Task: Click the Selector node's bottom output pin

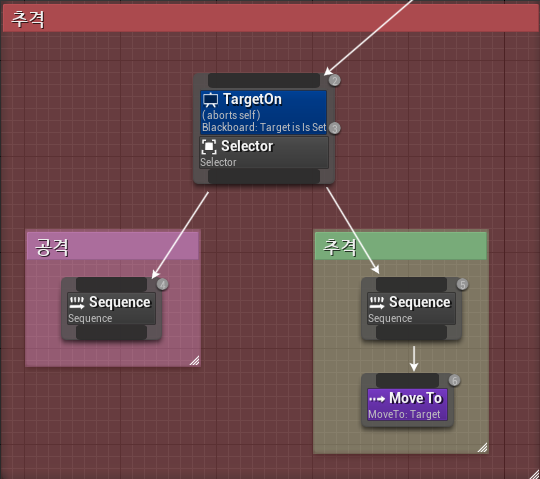Action: [264, 176]
